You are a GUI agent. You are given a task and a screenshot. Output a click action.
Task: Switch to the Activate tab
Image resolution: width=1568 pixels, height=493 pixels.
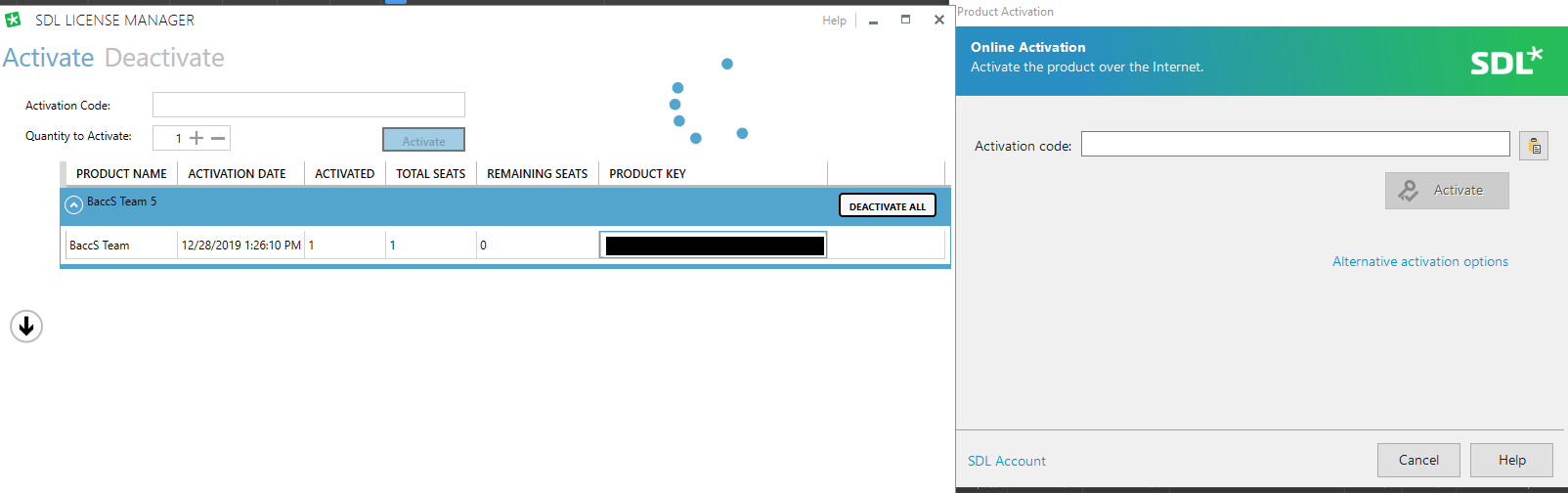pos(48,58)
